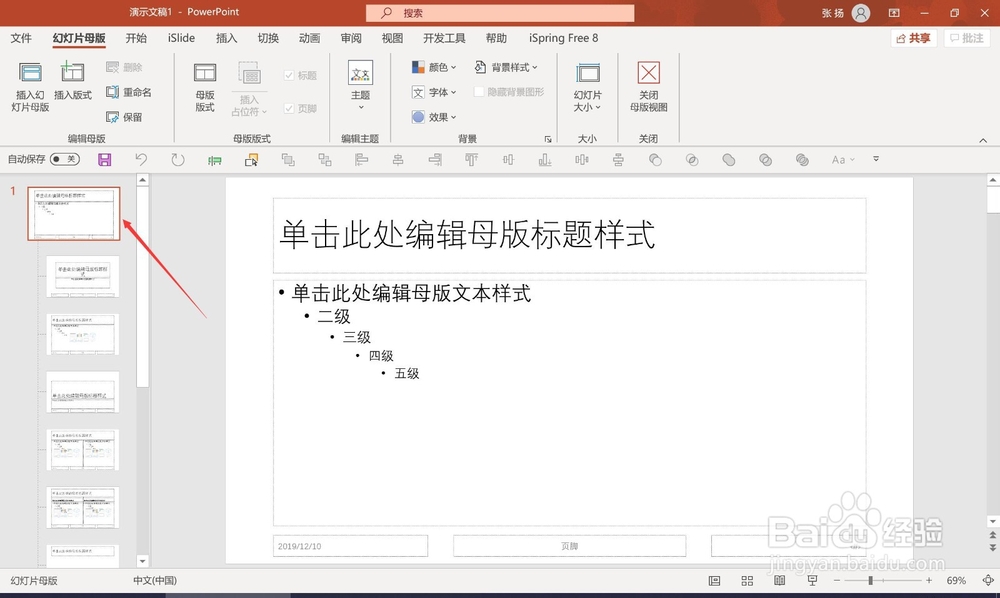
Task: Switch to normal view in status bar
Action: (x=714, y=580)
